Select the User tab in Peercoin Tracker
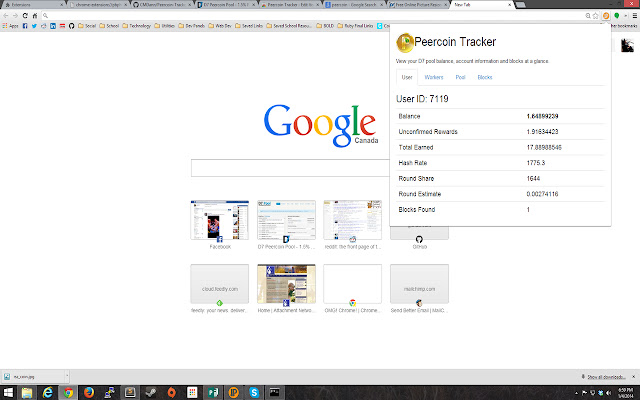This screenshot has width=640, height=400. tap(407, 77)
